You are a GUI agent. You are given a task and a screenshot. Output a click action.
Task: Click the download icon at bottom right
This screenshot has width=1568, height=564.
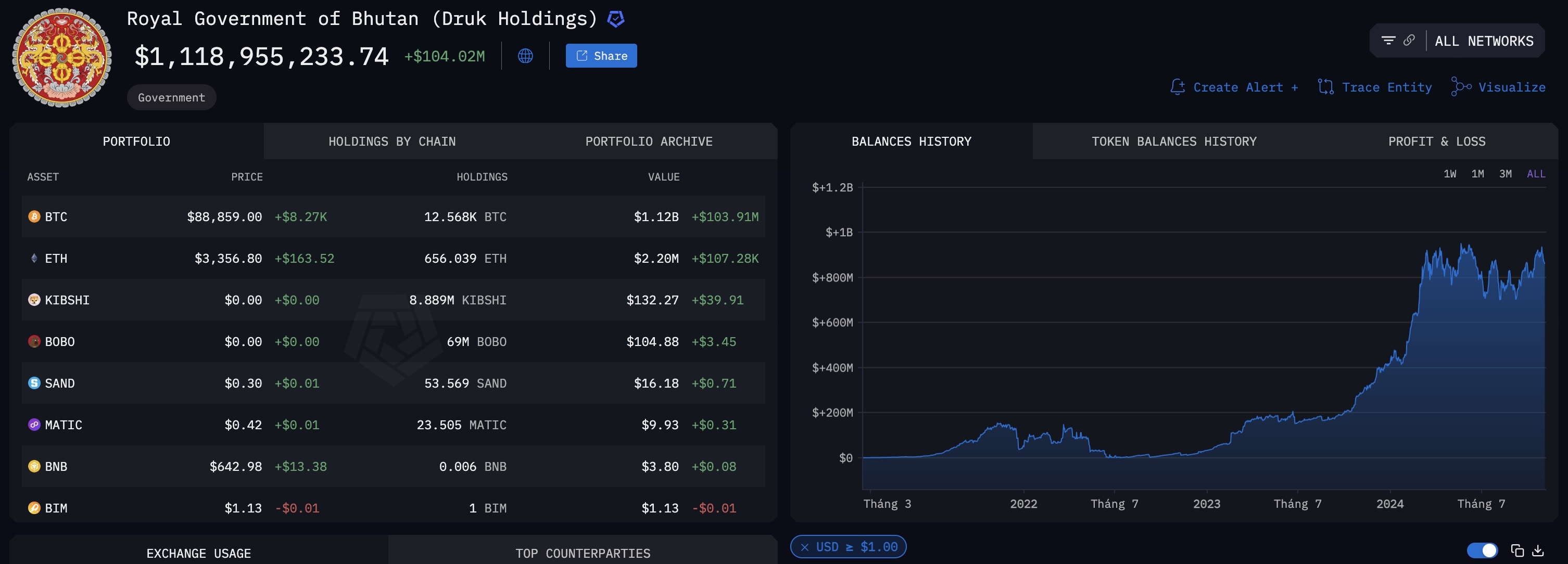(1538, 550)
